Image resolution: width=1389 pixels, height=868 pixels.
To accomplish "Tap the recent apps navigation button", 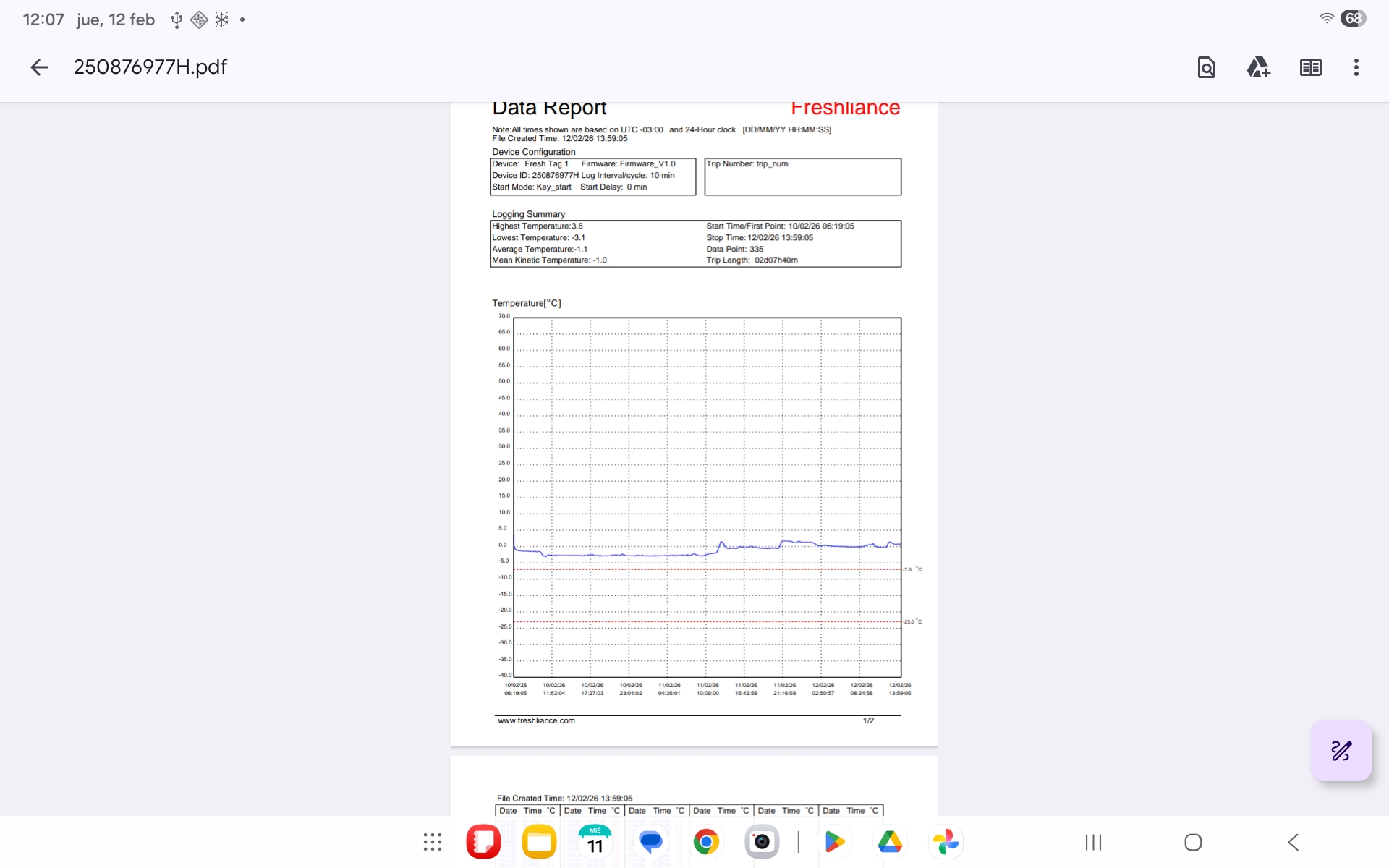I will pyautogui.click(x=1093, y=842).
